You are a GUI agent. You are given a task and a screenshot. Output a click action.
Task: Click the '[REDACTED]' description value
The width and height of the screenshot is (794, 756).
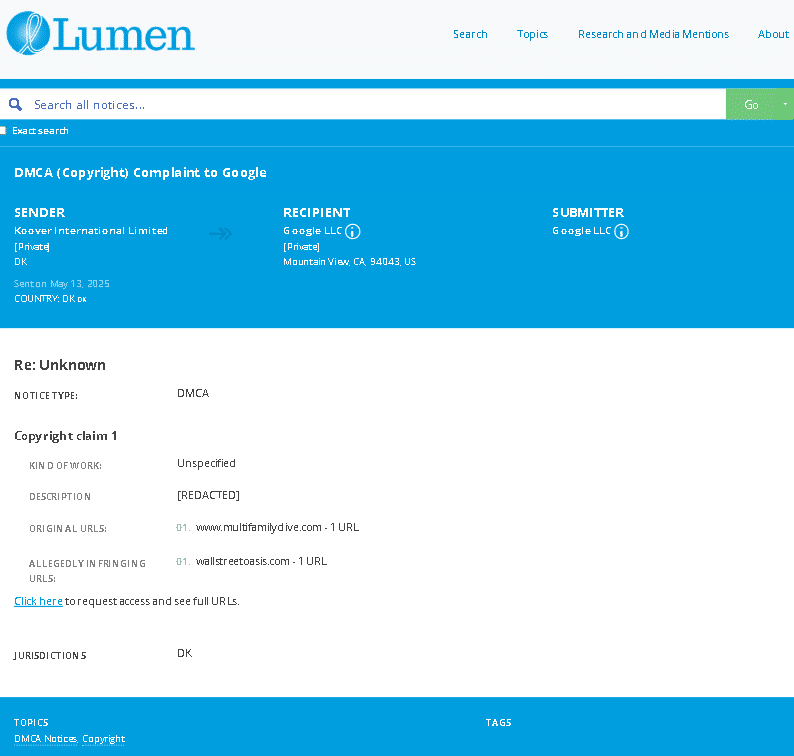(208, 495)
